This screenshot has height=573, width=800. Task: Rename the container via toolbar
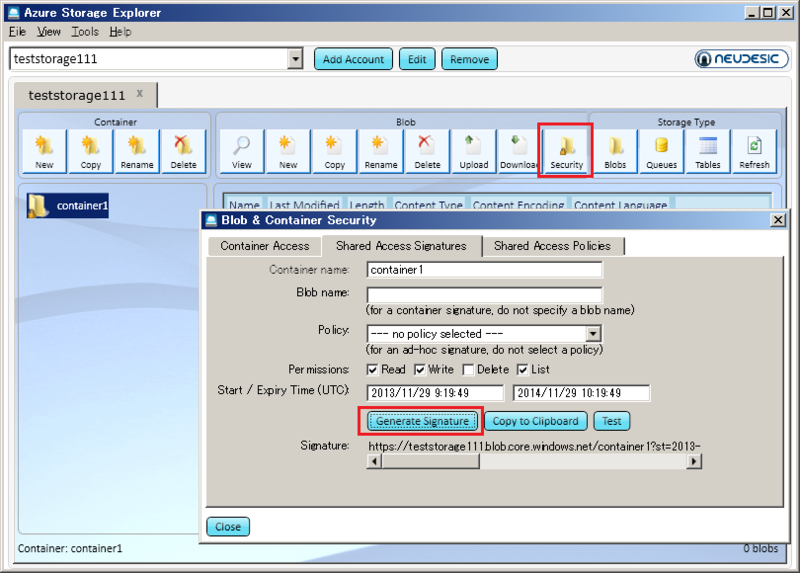tap(137, 152)
